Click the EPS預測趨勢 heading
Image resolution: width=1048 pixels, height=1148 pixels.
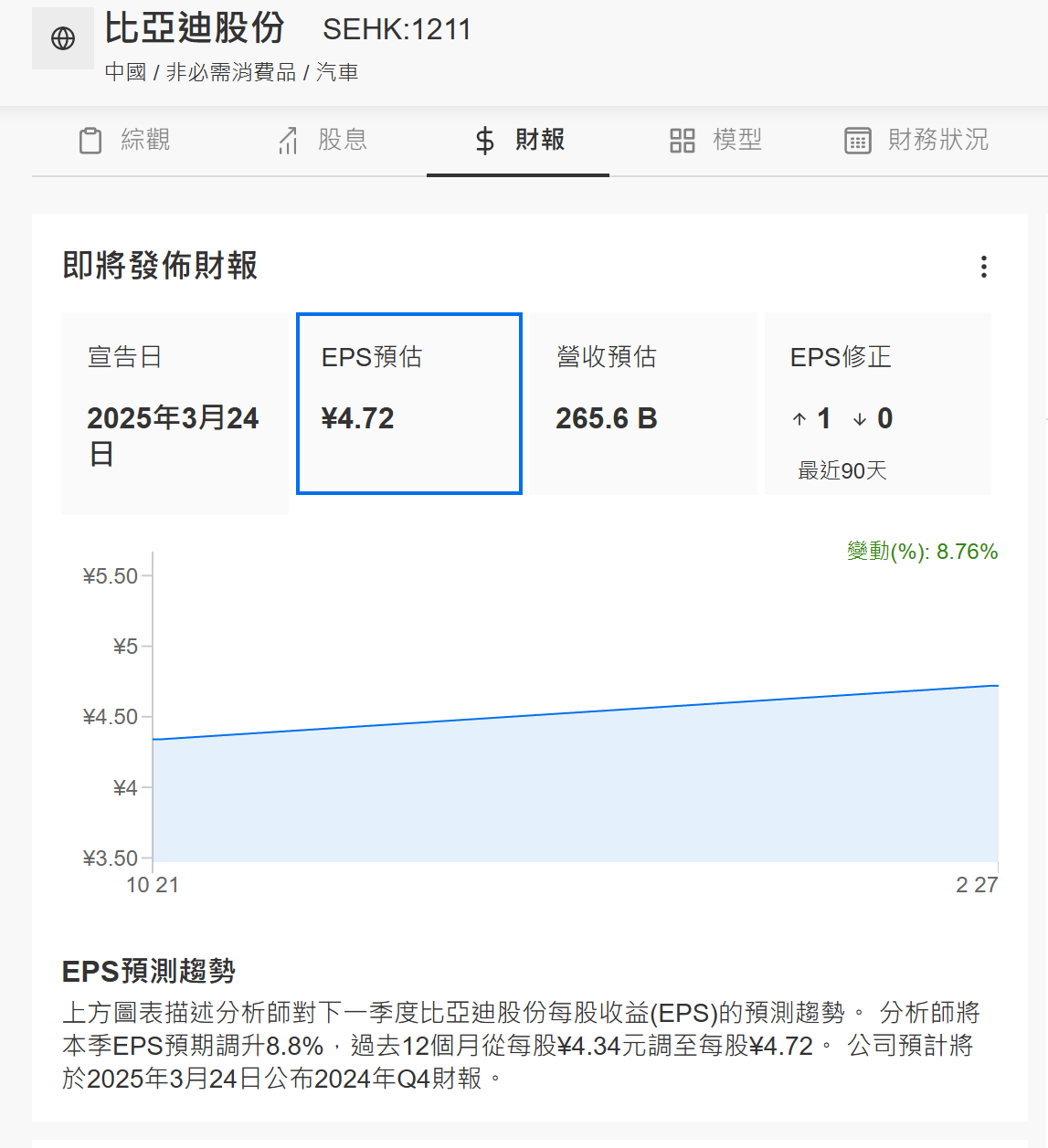pos(149,971)
